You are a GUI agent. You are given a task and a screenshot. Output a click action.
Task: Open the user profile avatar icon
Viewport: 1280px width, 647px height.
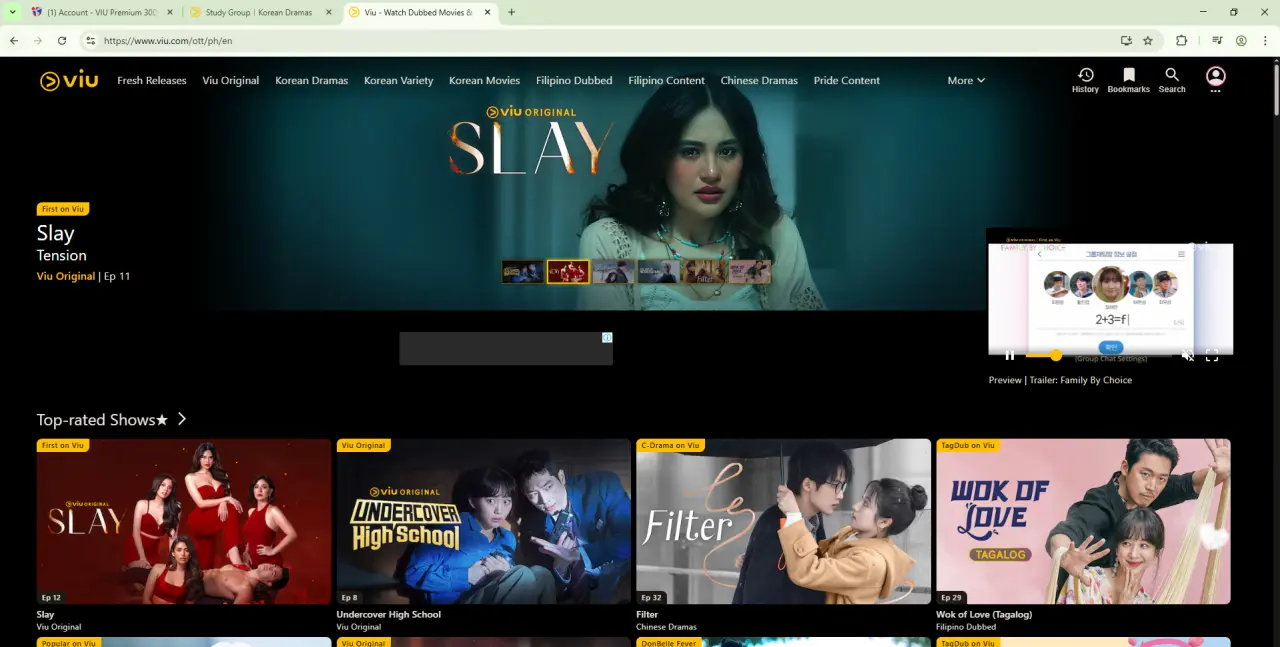click(x=1215, y=79)
